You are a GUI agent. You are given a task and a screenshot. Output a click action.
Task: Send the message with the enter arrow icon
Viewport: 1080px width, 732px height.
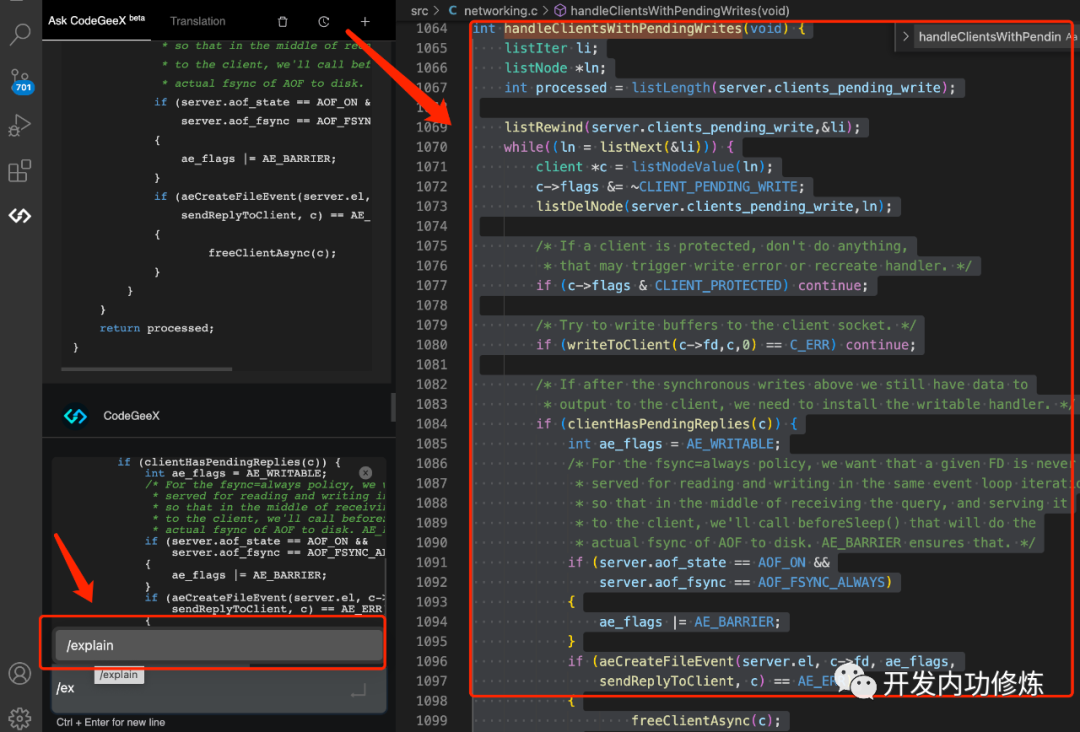pos(358,690)
